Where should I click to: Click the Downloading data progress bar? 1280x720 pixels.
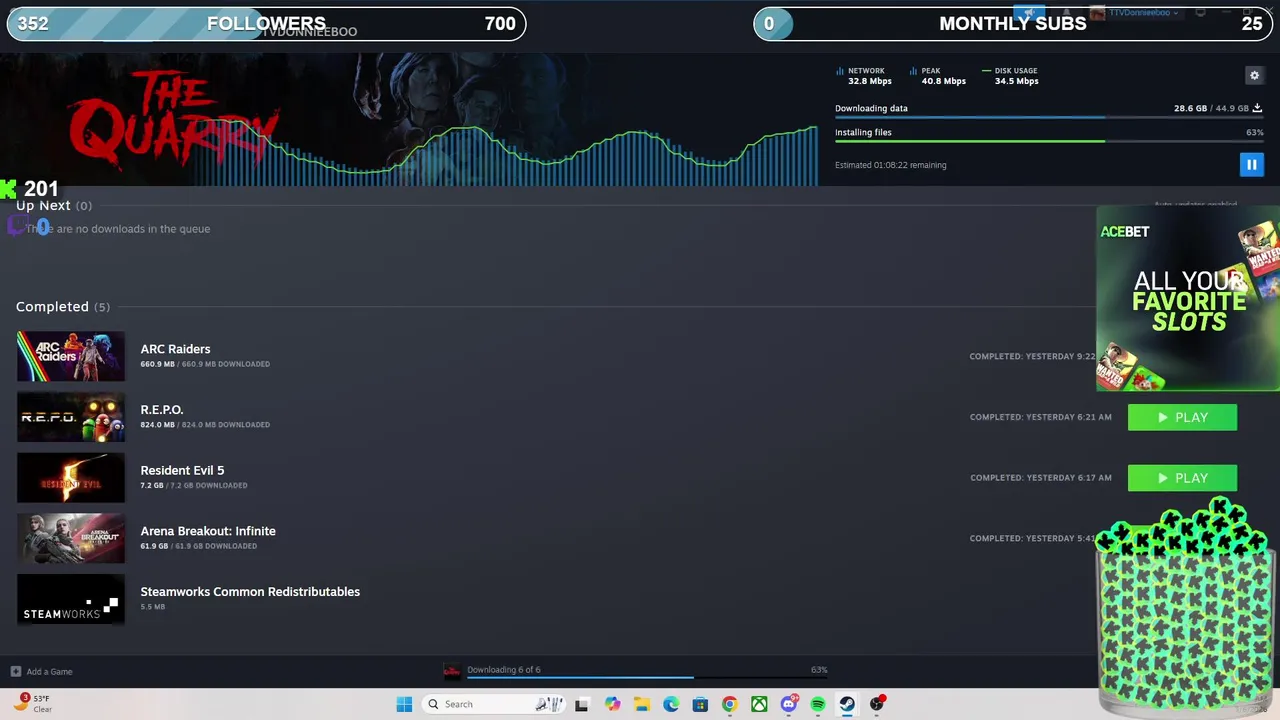tap(1049, 118)
